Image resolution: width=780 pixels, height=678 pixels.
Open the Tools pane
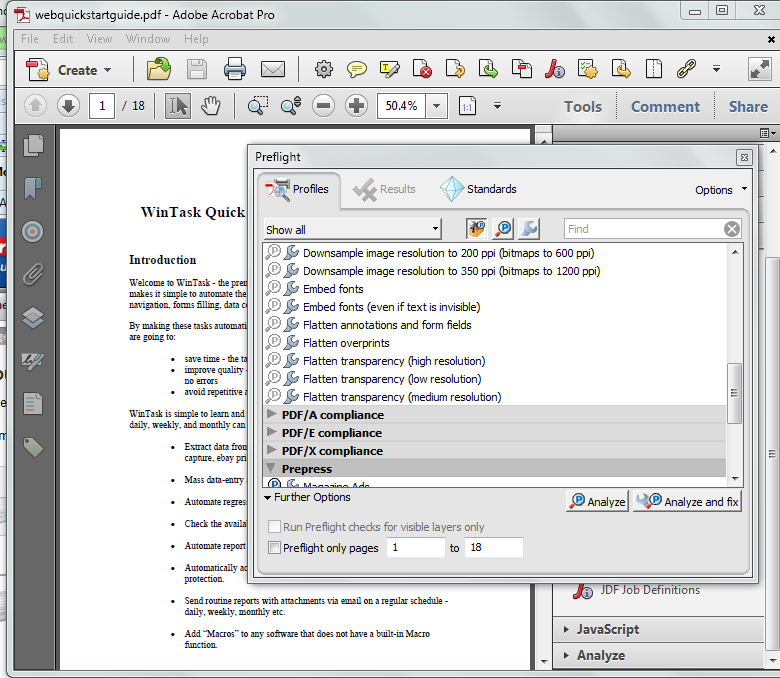(x=583, y=106)
